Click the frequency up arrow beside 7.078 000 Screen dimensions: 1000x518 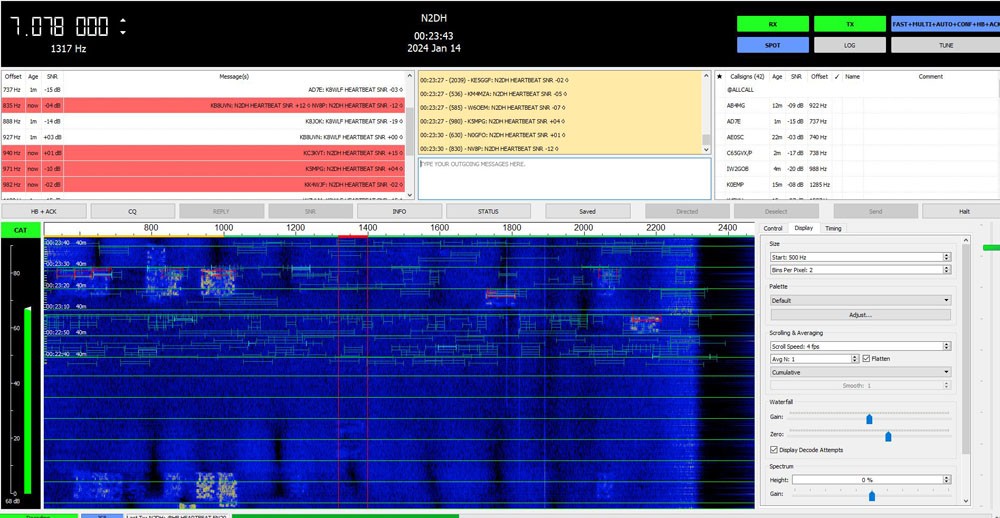[x=123, y=20]
